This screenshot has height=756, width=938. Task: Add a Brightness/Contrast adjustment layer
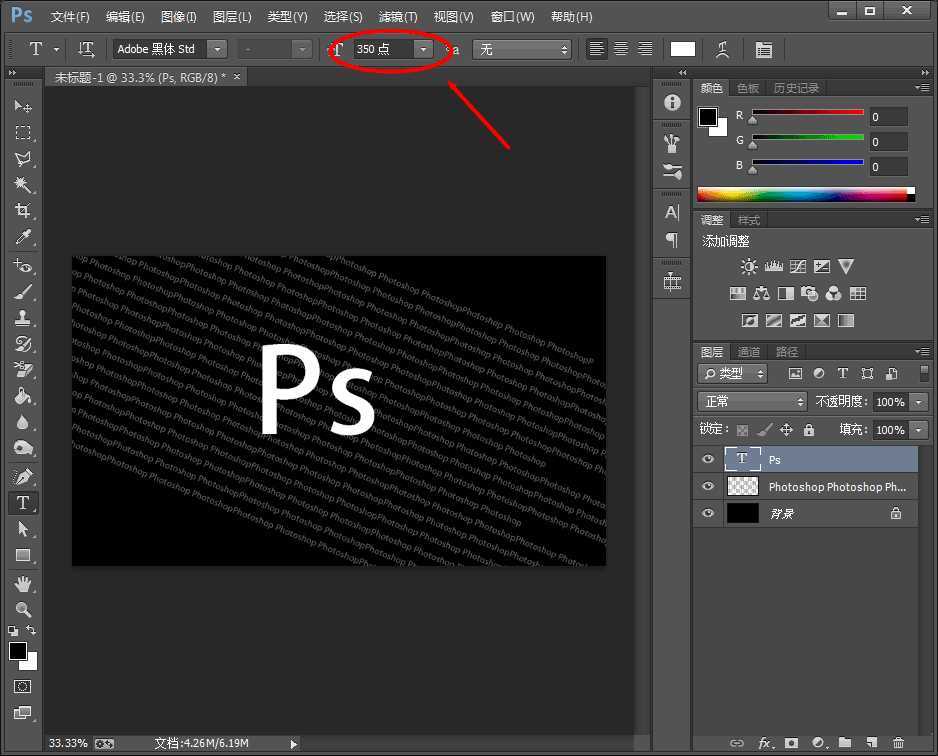747,266
